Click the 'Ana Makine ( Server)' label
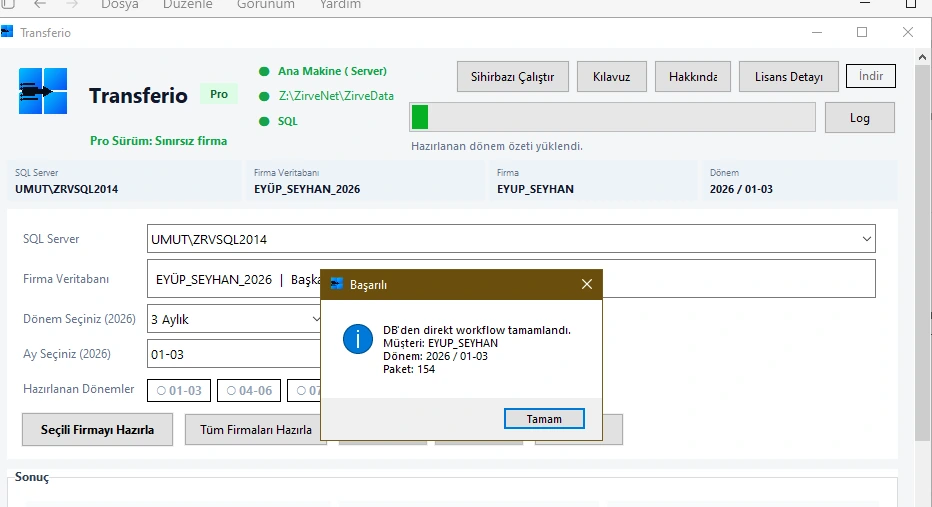Screen dimensions: 932x507 [332, 71]
